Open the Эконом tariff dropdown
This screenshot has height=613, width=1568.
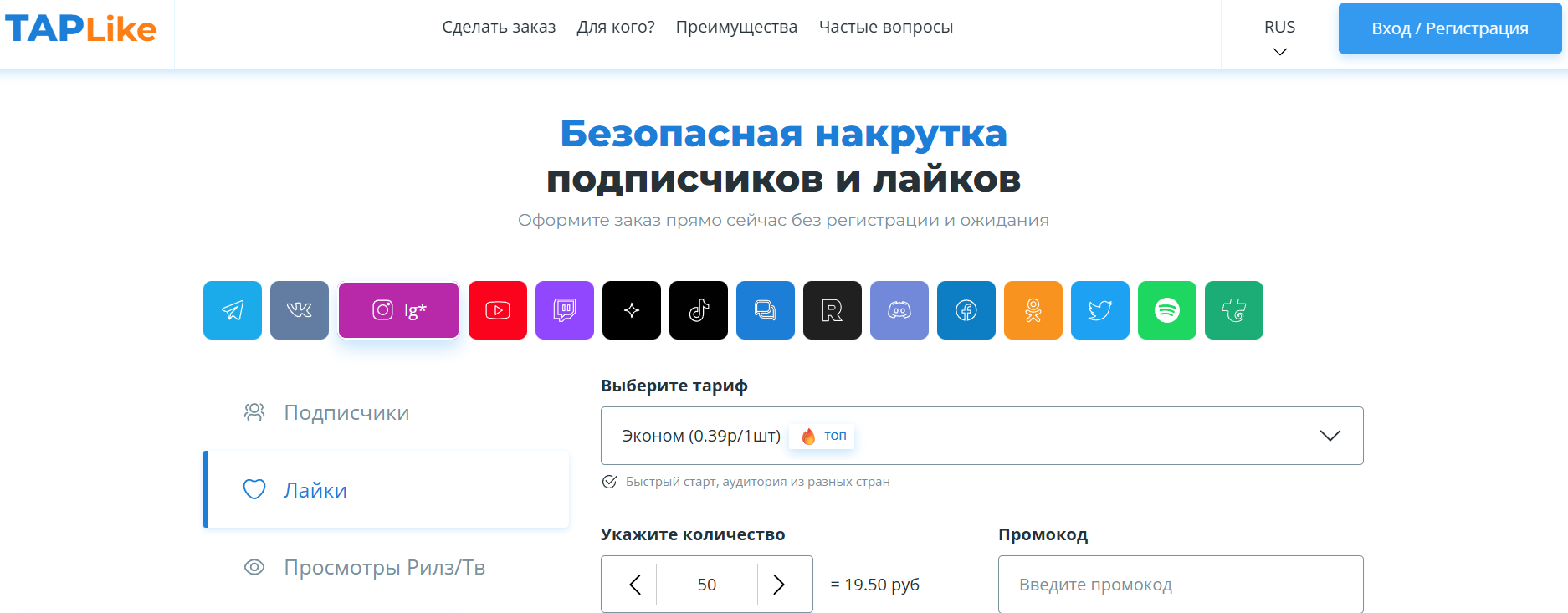tap(981, 436)
